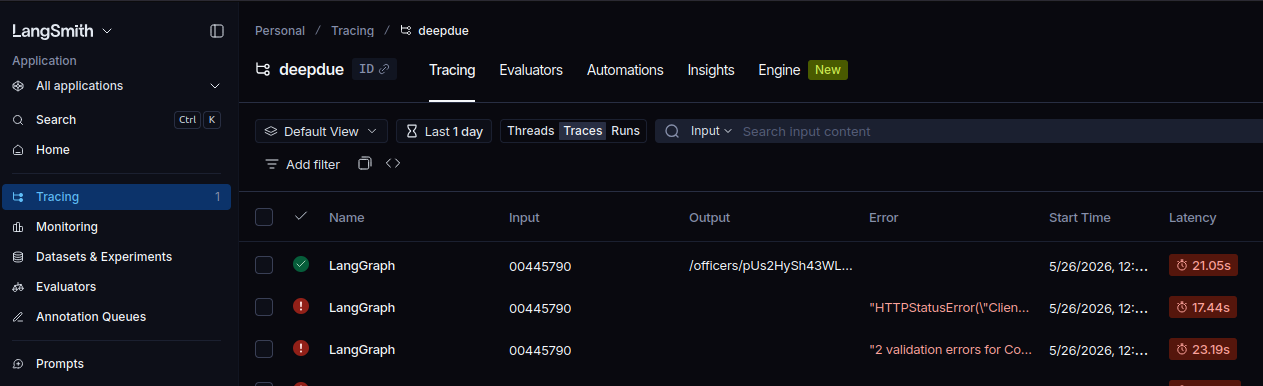Click the 21.05s latency badge
1263x386 pixels.
tap(1203, 265)
